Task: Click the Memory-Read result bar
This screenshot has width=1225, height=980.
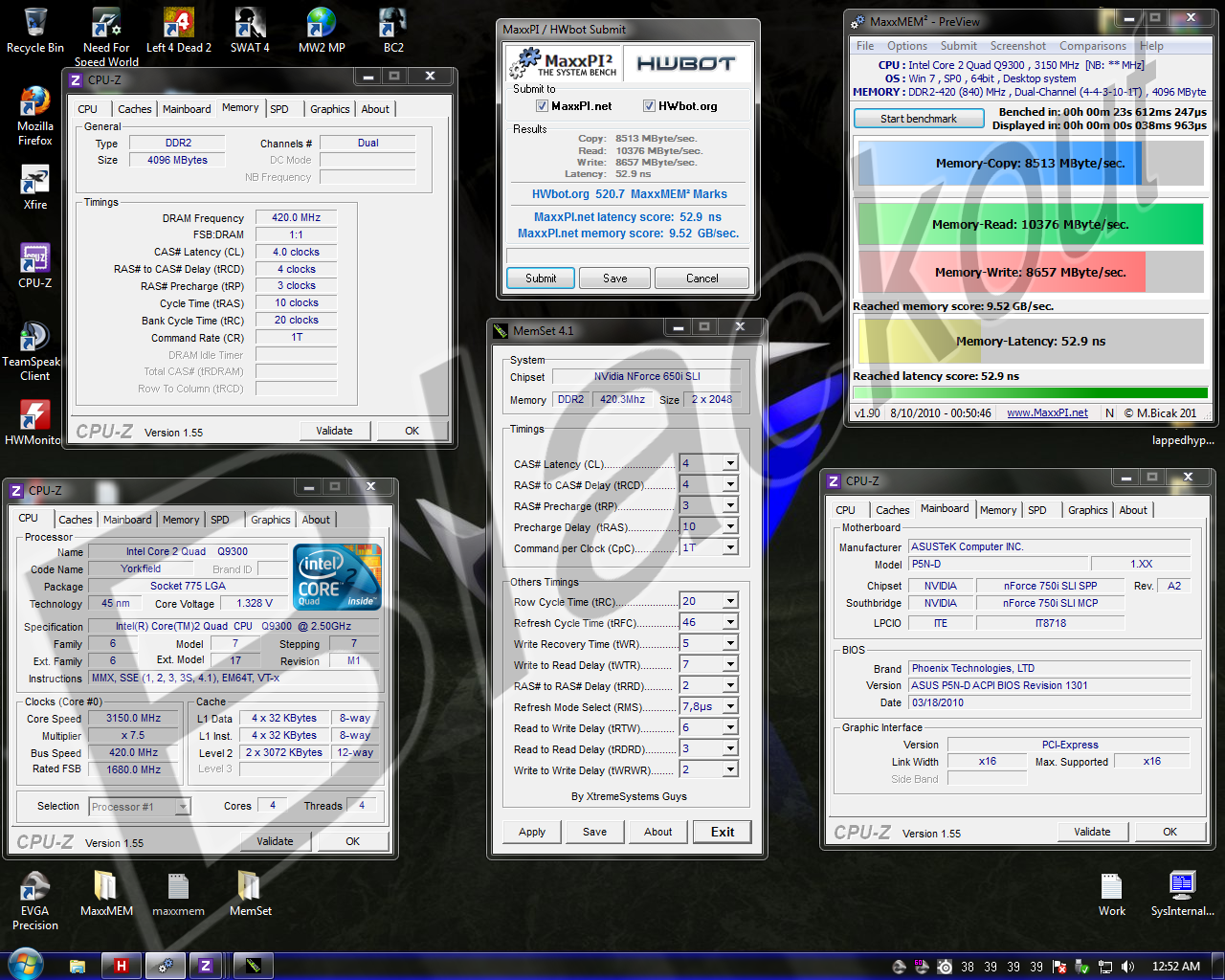Action: click(1031, 224)
